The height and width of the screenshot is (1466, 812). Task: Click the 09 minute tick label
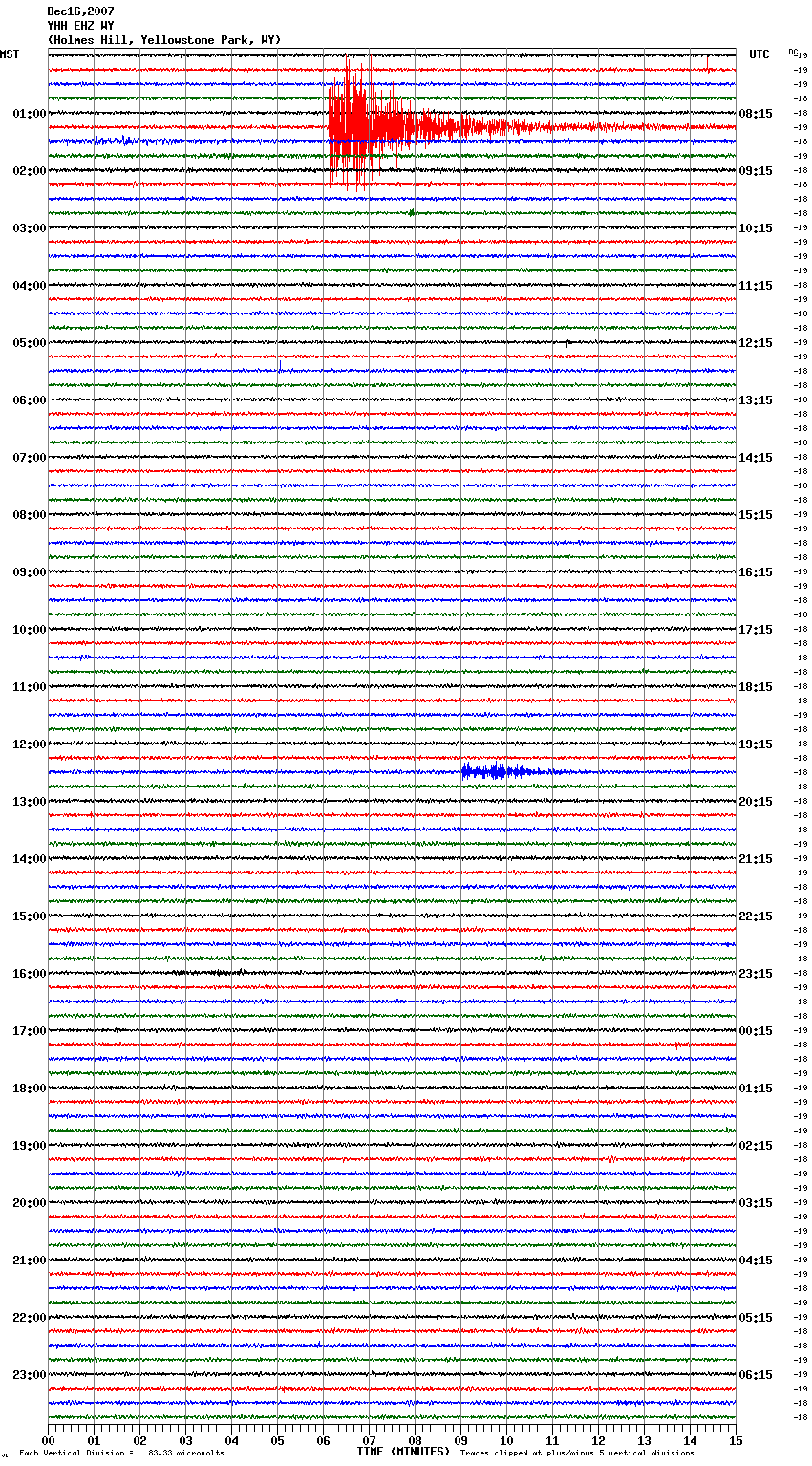460,1440
